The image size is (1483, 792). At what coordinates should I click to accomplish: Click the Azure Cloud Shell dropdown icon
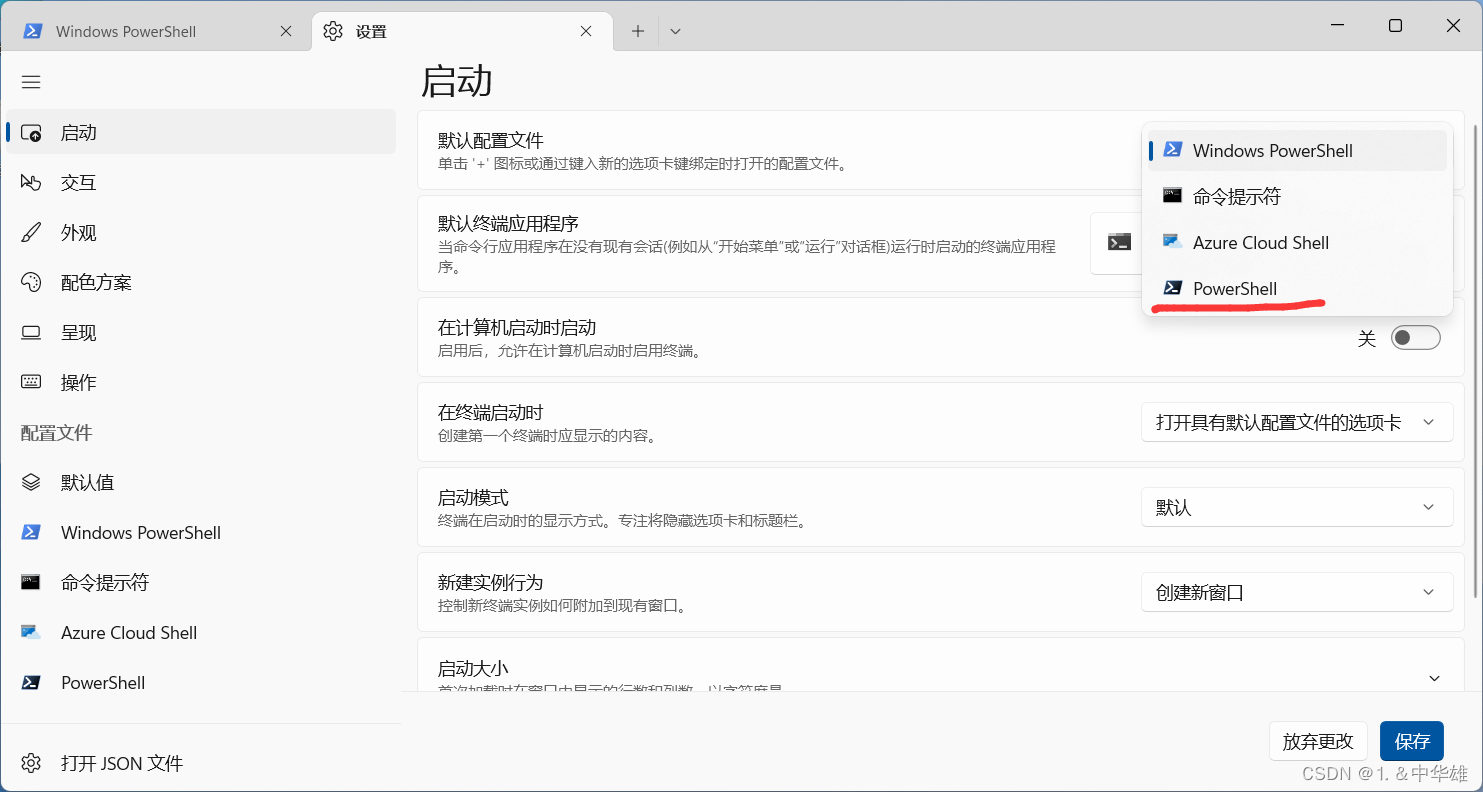1173,242
